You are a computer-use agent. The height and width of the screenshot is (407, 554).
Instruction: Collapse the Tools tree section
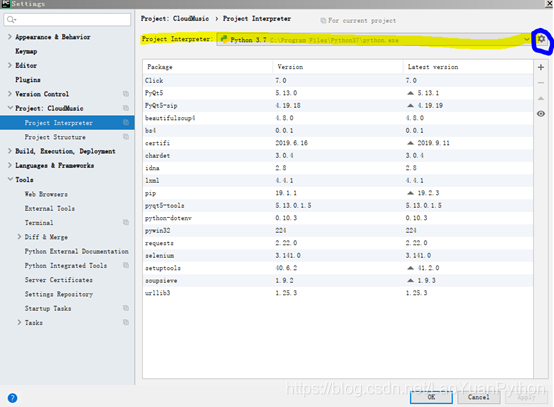point(10,179)
